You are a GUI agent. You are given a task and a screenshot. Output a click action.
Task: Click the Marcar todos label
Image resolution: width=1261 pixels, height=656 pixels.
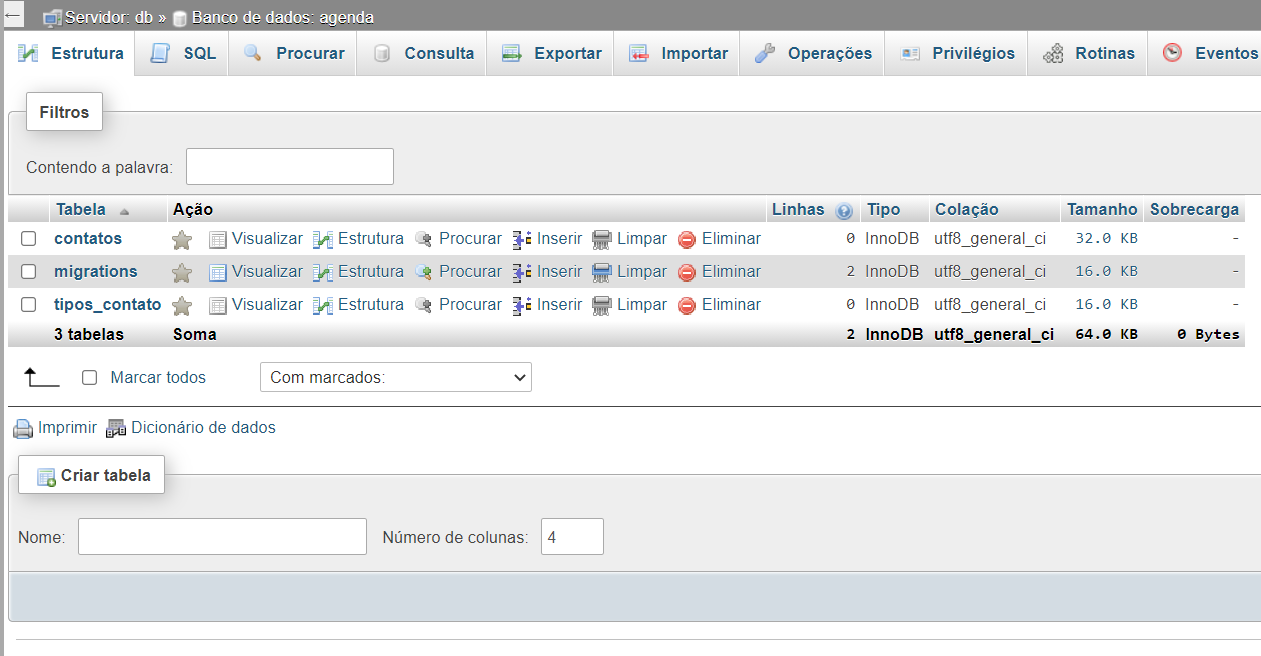pos(158,378)
